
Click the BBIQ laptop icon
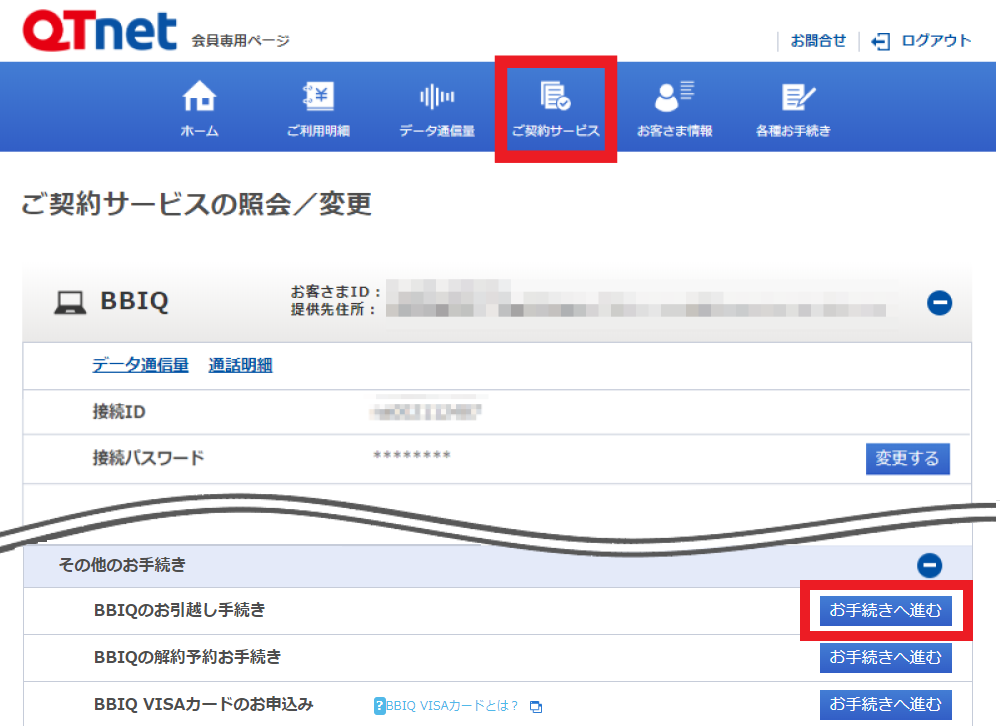coord(69,303)
